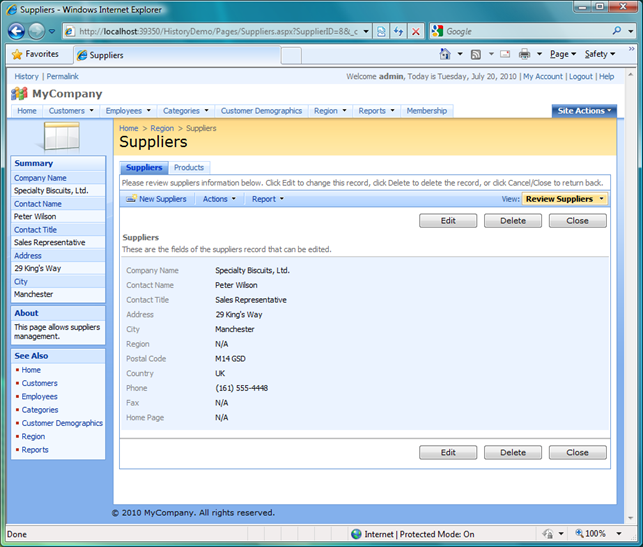Open a new blank browser tab
Screen dimensions: 643x547
point(291,56)
